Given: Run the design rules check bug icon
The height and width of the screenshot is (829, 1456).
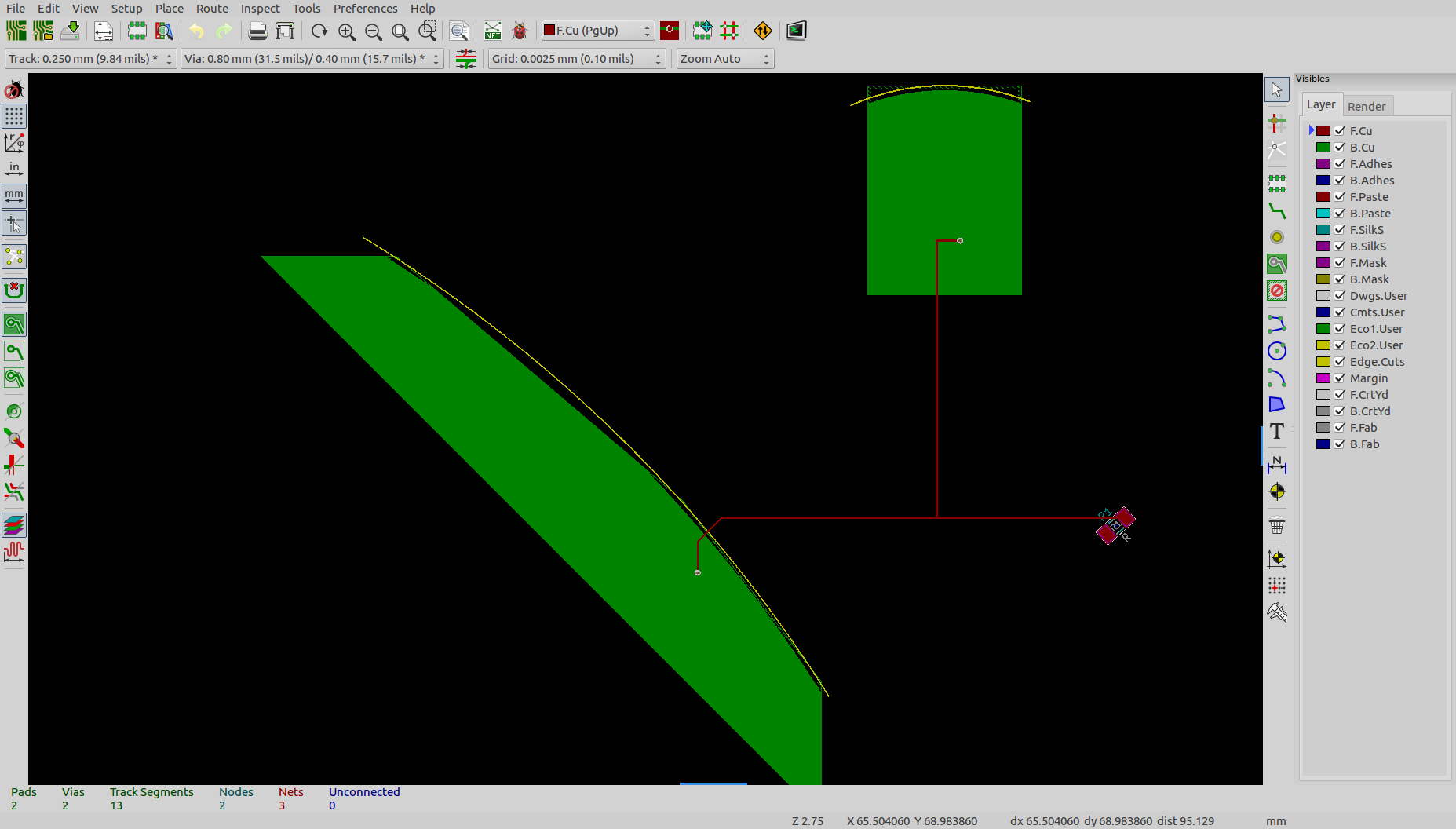Looking at the screenshot, I should 519,31.
